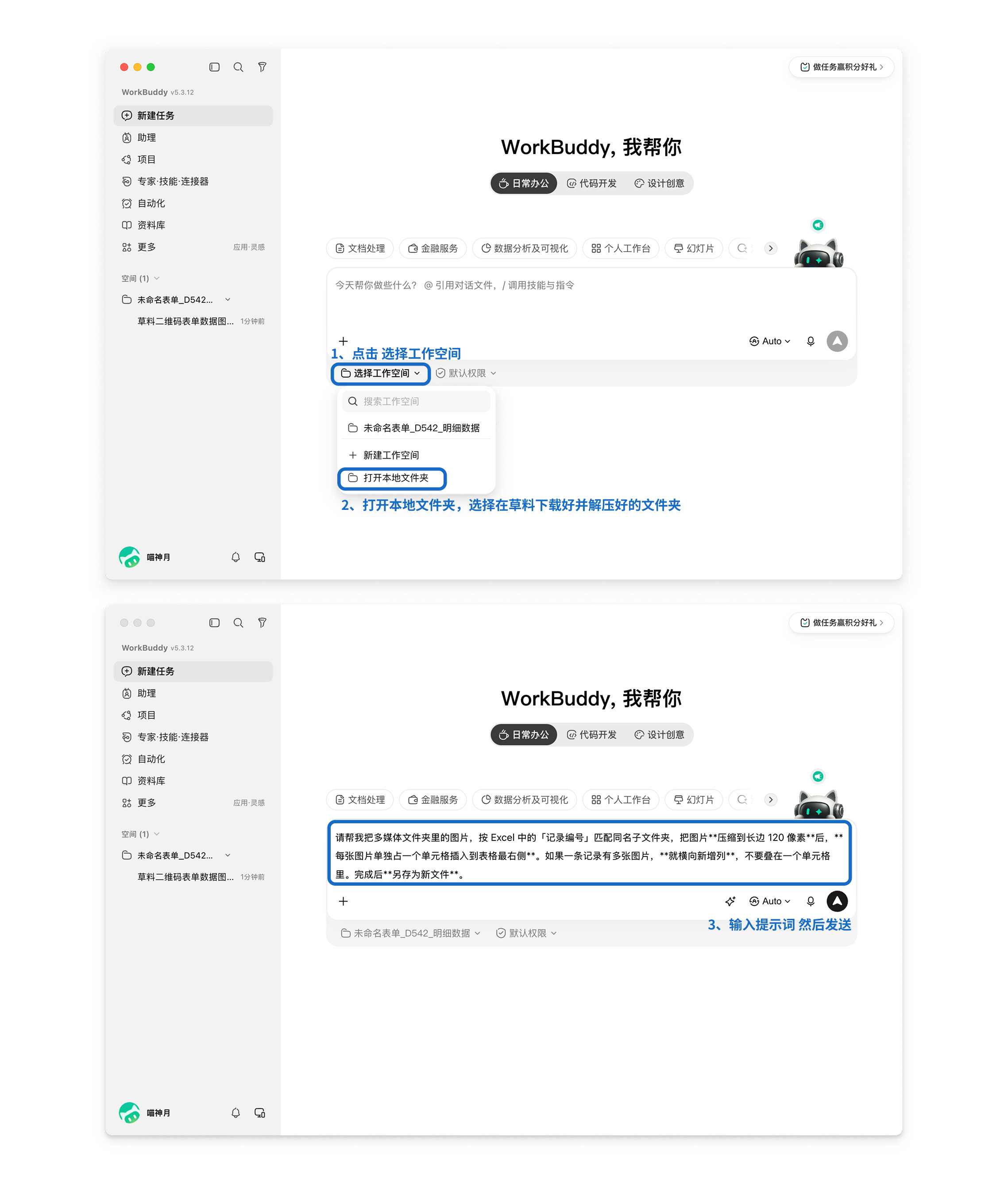Collapse 未命名表单_D542... folder in bottom sidebar

(228, 855)
